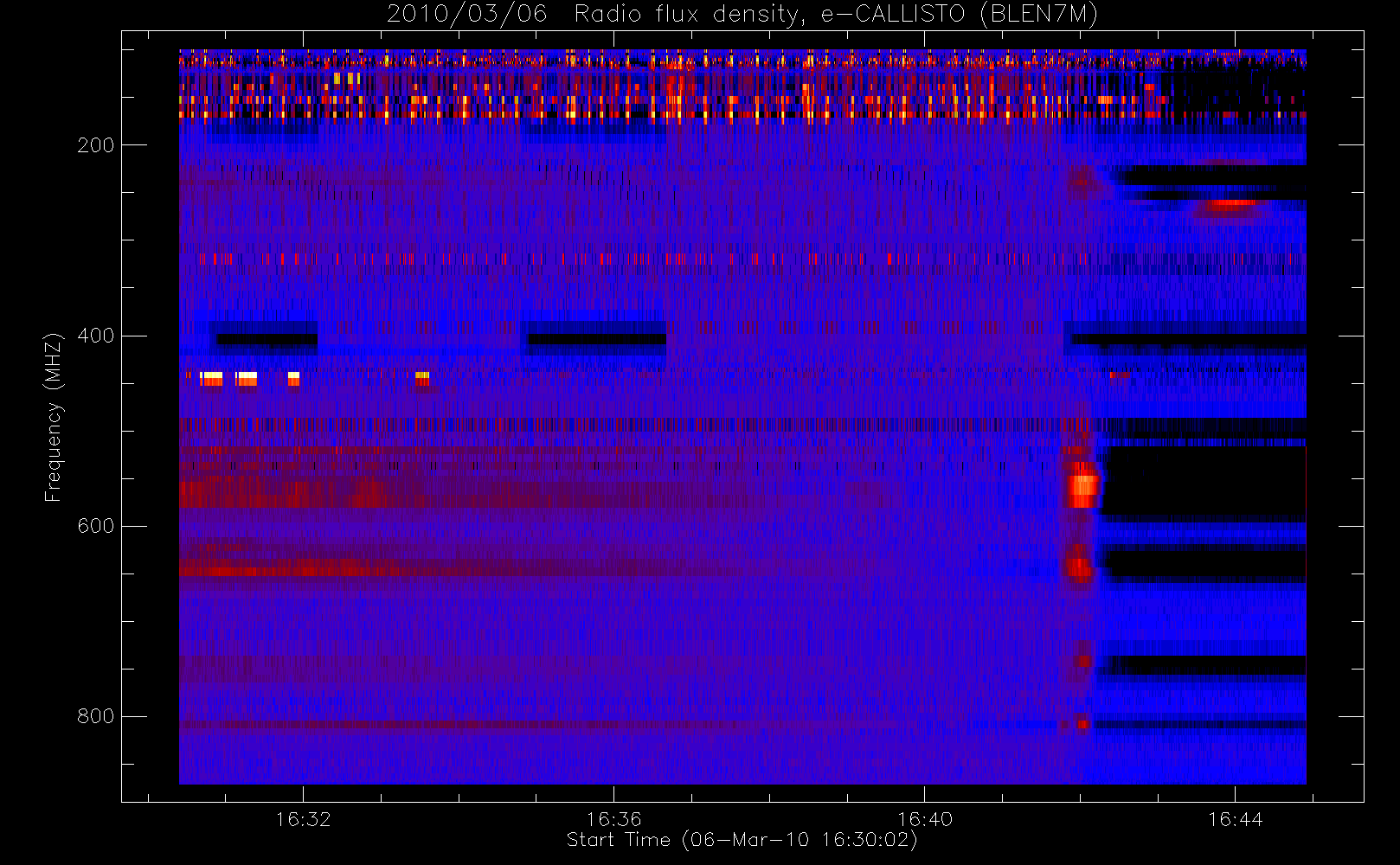1400x865 pixels.
Task: Select the 200 frequency tick label
Action: [96, 145]
